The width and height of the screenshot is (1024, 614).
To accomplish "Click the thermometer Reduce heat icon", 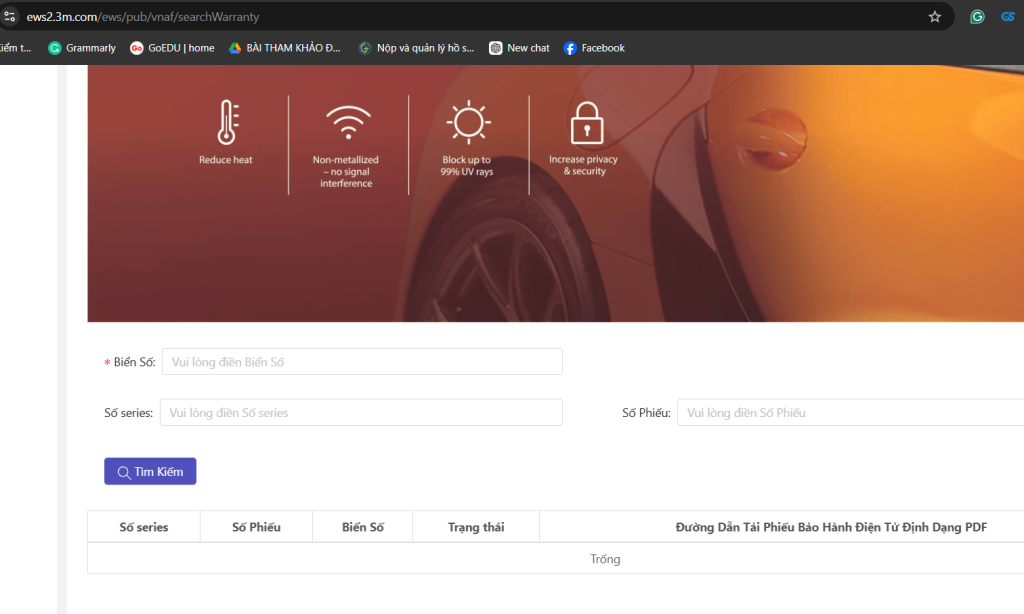I will tap(226, 123).
